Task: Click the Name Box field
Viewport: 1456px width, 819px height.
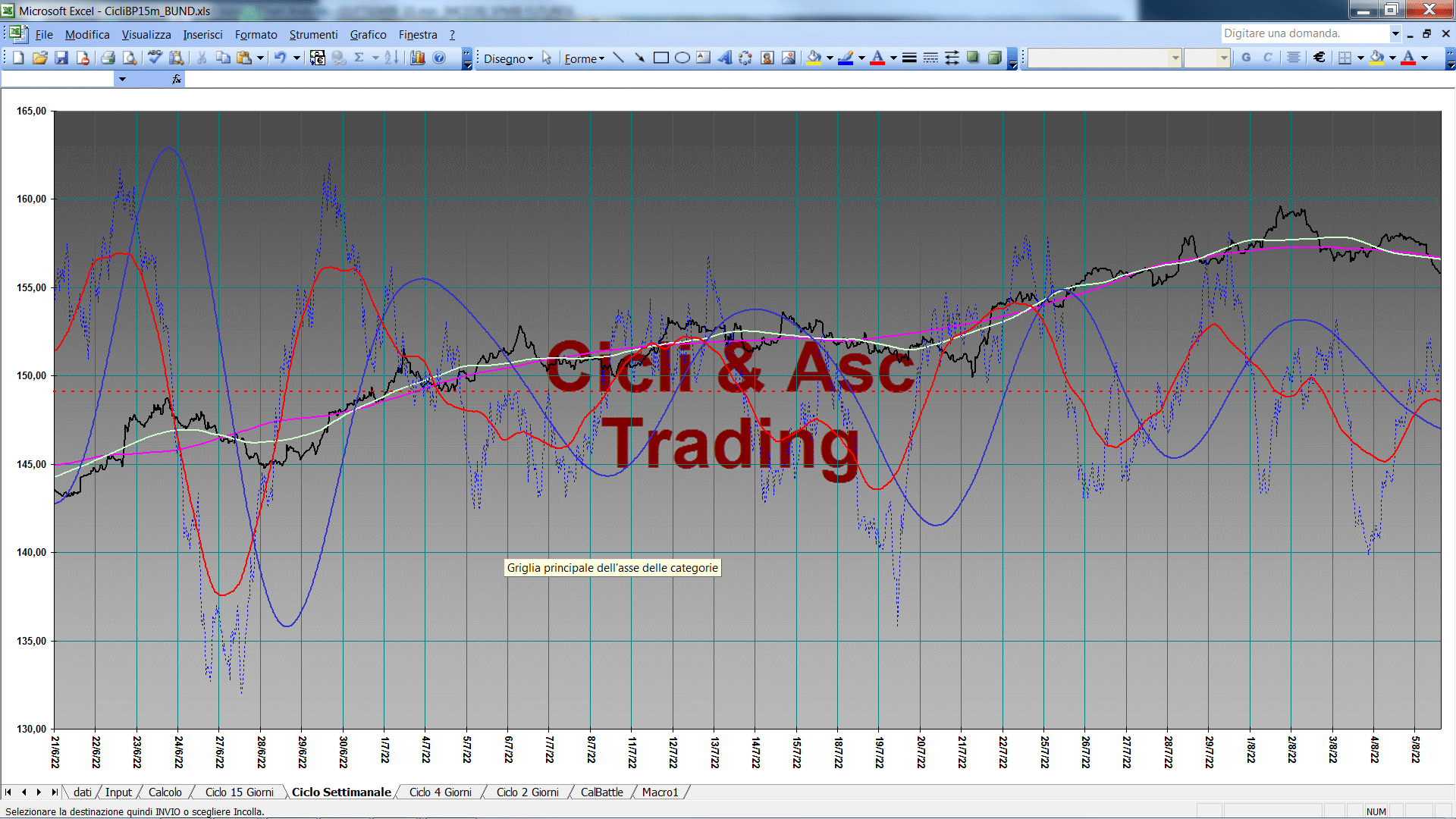Action: tap(58, 79)
